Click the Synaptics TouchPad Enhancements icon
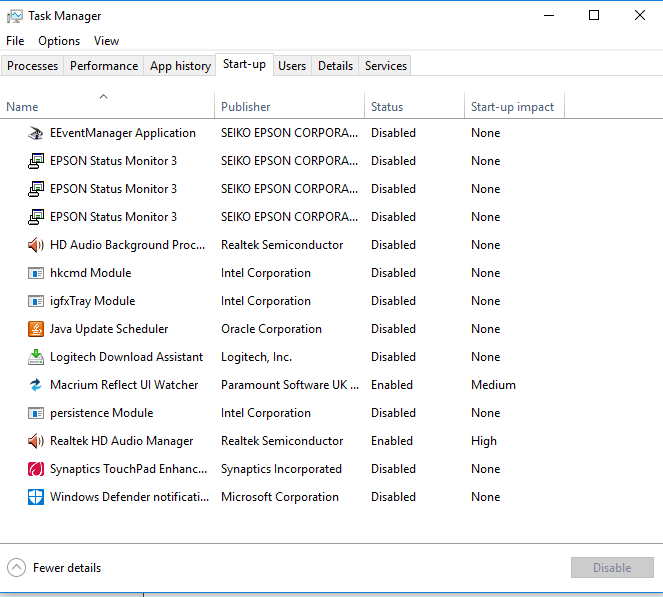The width and height of the screenshot is (663, 597). [35, 469]
